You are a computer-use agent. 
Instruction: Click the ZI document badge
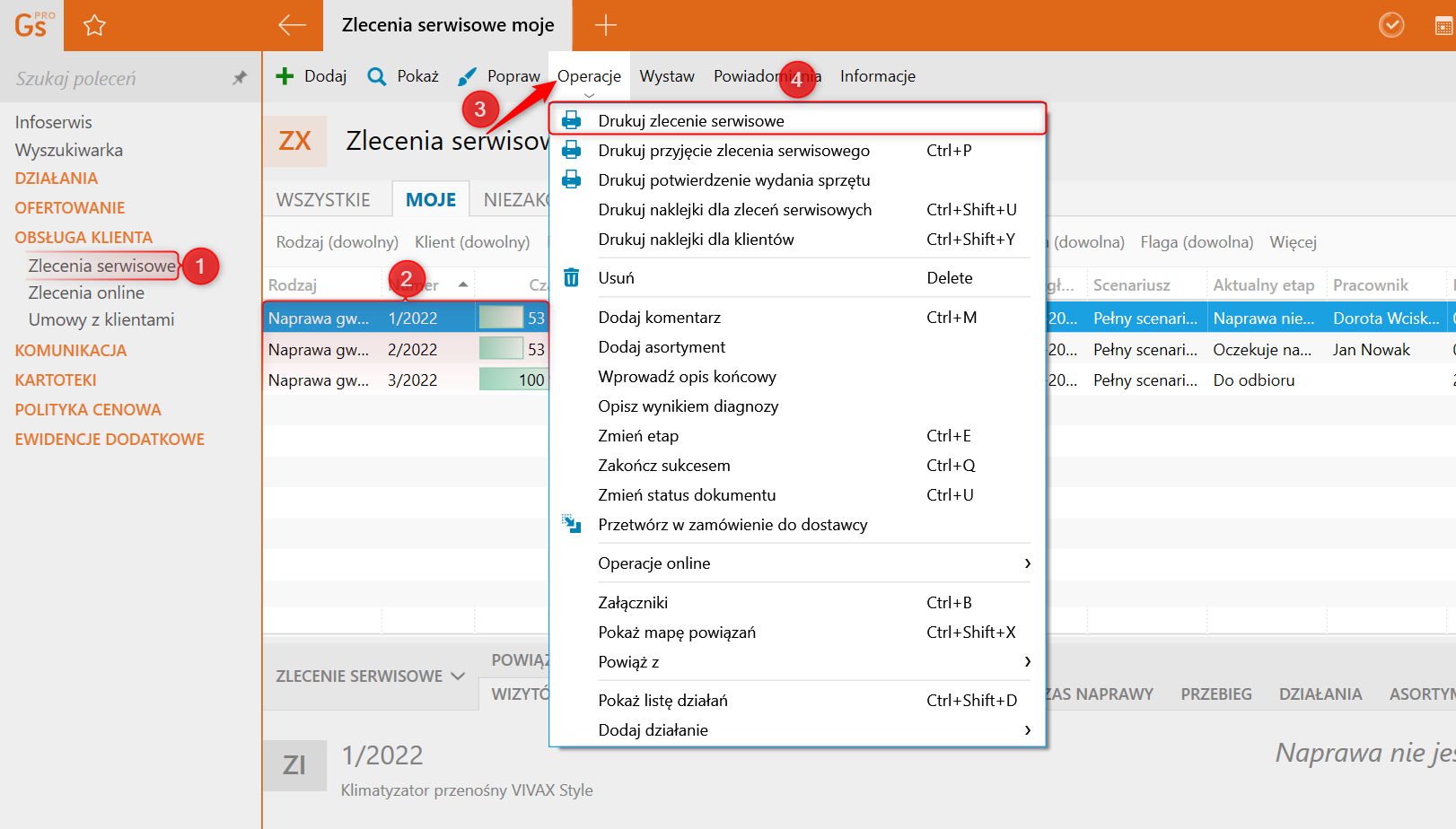294,765
